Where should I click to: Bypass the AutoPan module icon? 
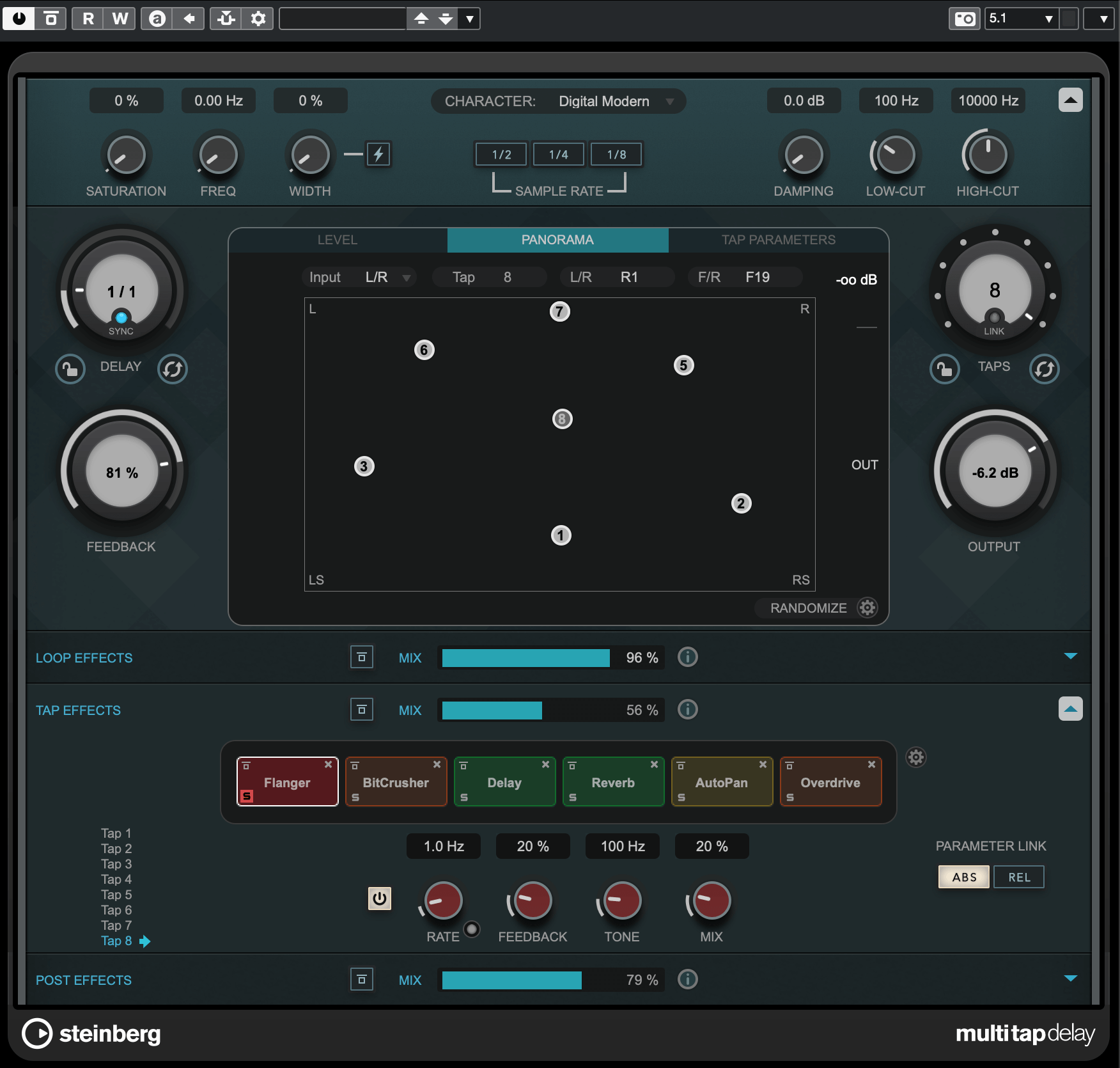[x=681, y=766]
